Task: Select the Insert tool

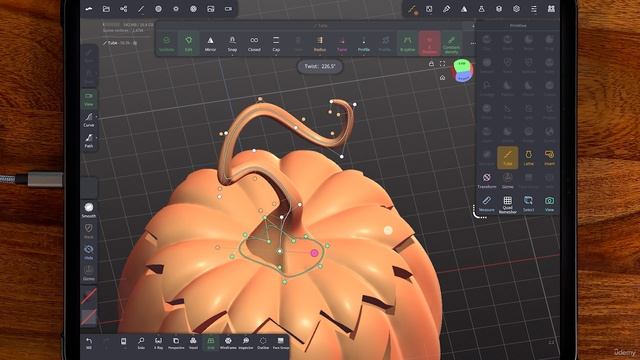Action: [549, 157]
